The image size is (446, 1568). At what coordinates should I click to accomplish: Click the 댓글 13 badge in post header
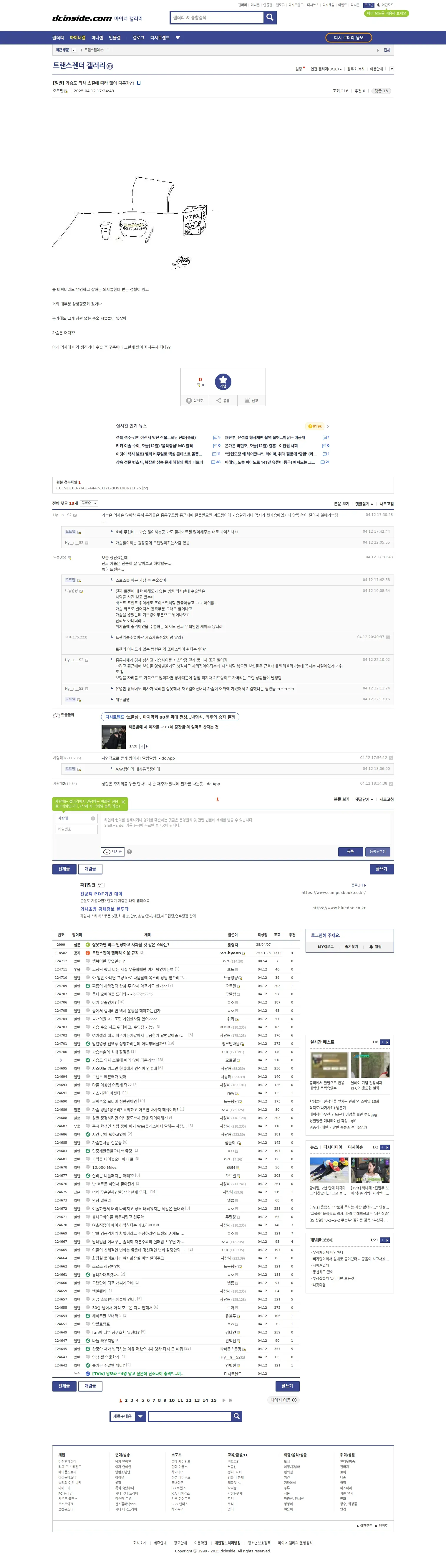(x=381, y=91)
